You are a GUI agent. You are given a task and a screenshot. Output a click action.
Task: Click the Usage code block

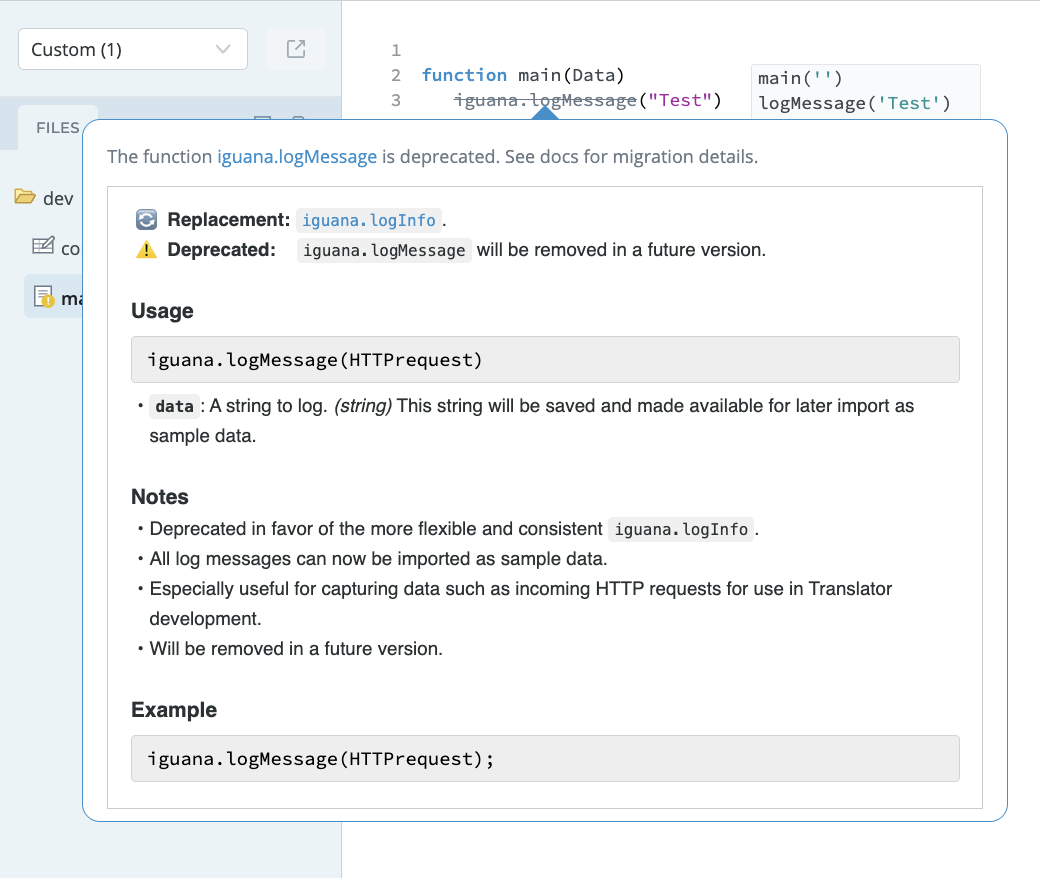point(545,359)
